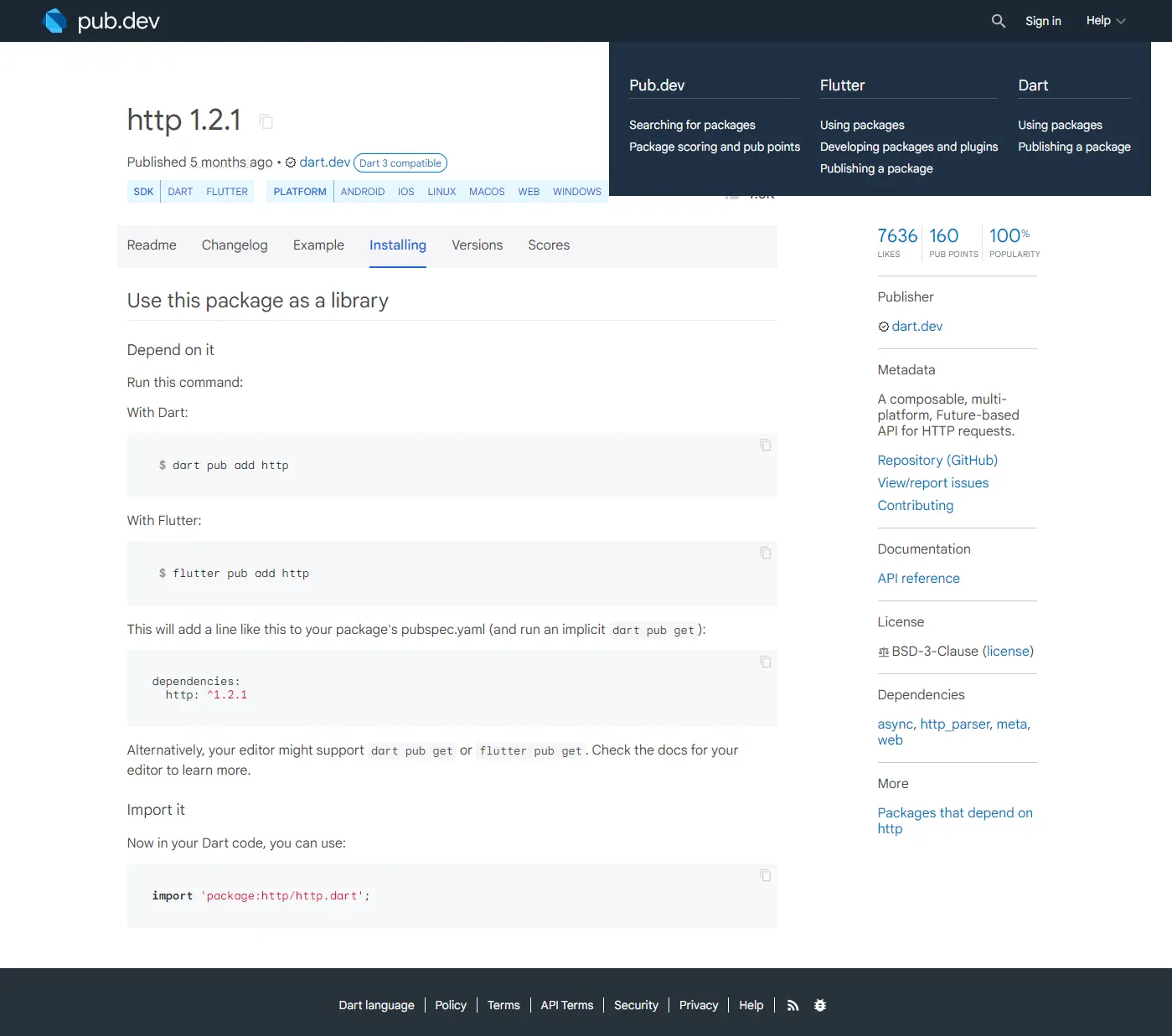Open dart.dev under the Publisher section
This screenshot has width=1172, height=1036.
[x=916, y=327]
